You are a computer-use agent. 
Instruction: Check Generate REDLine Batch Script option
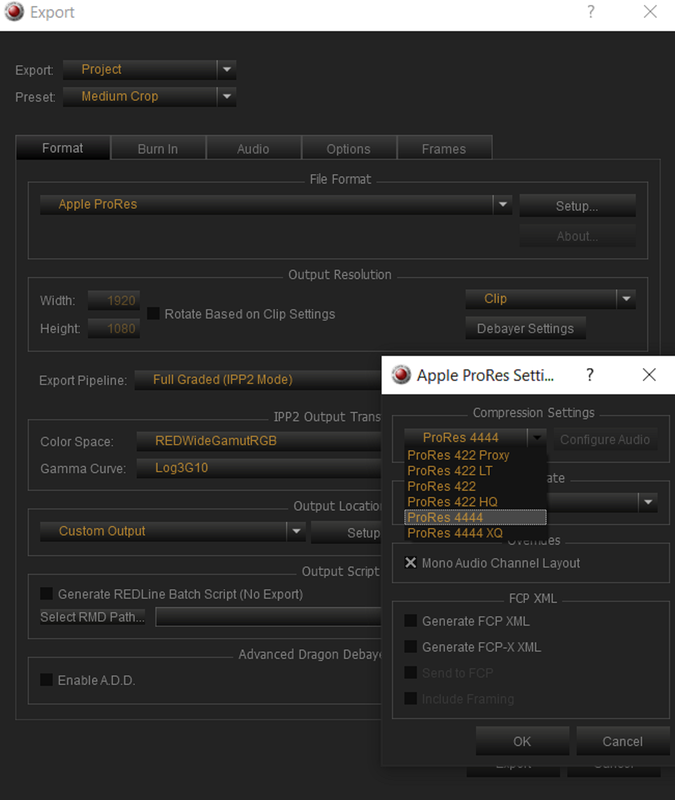point(46,593)
